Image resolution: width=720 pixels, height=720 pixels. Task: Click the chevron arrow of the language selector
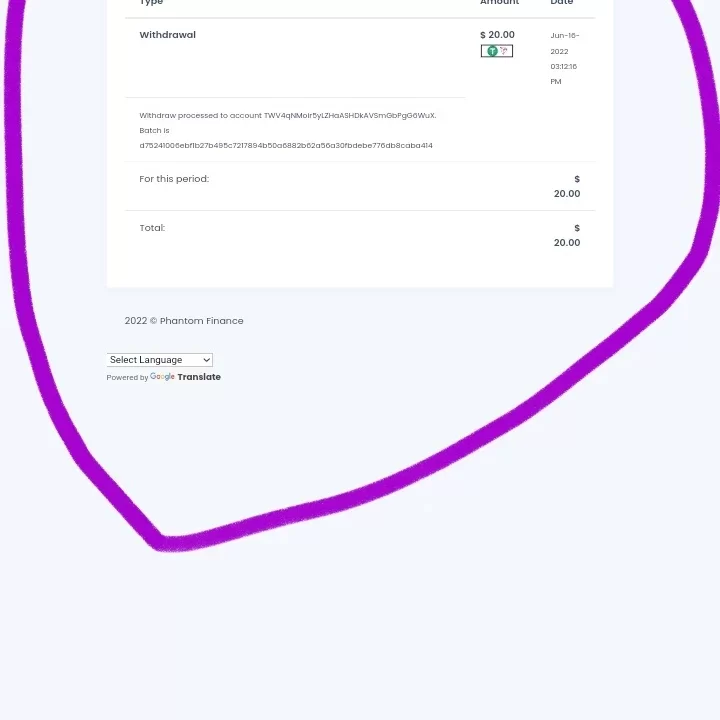point(207,360)
